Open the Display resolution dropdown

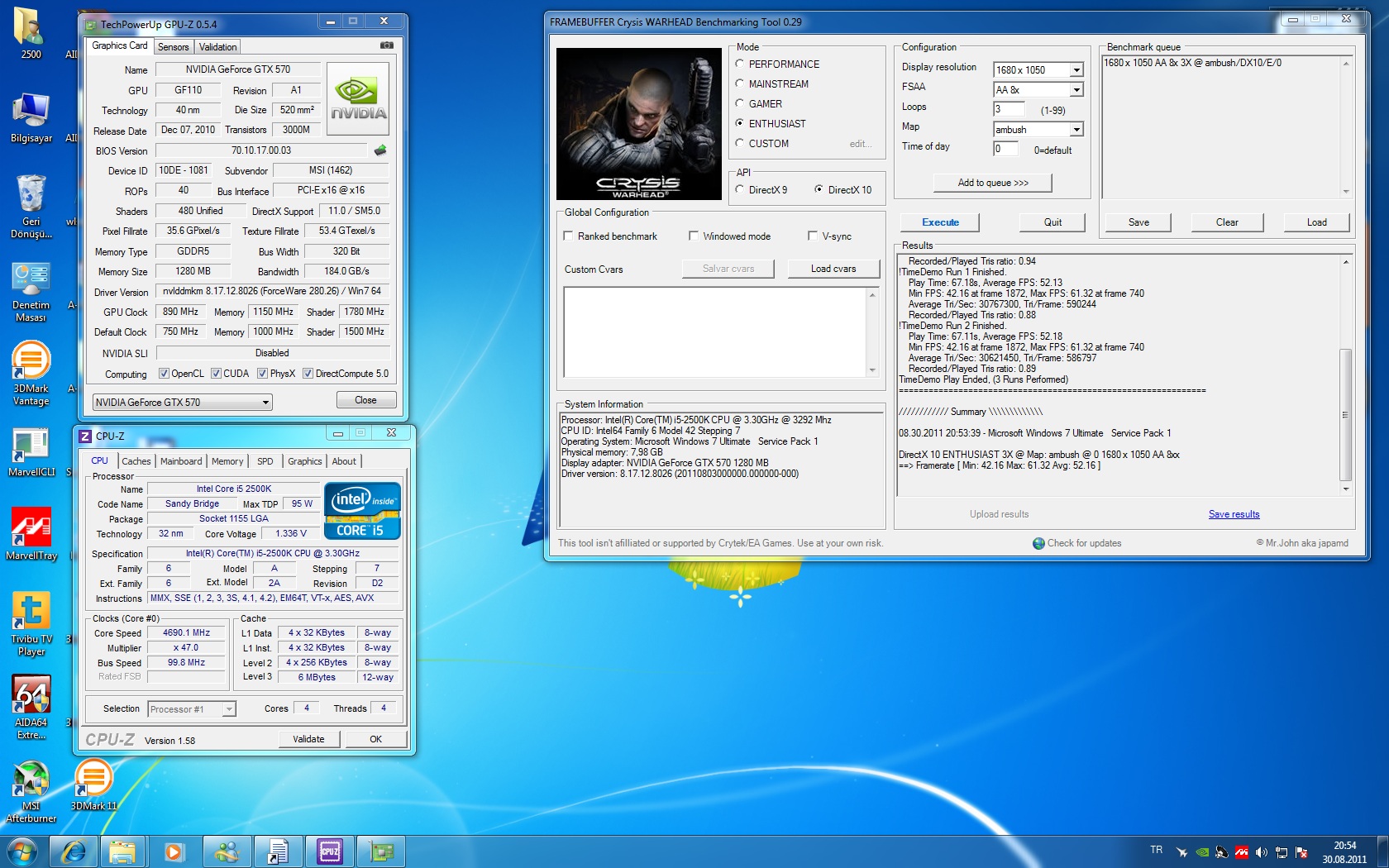1076,70
